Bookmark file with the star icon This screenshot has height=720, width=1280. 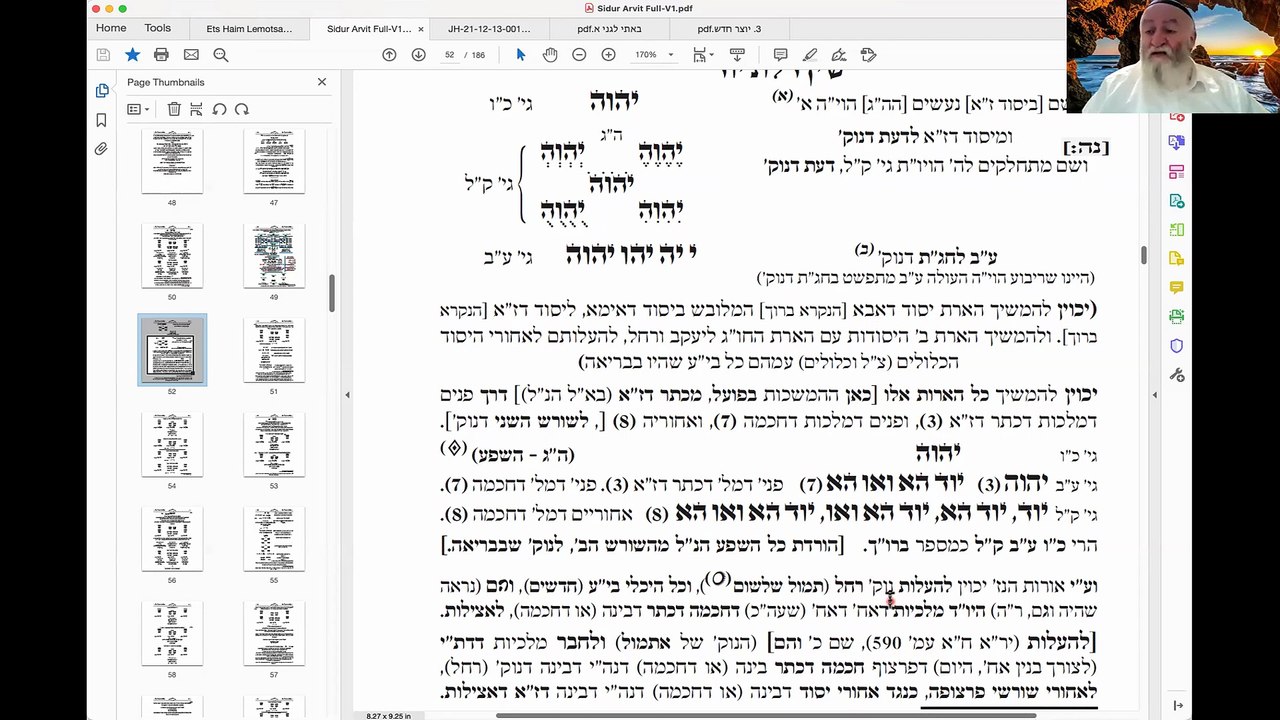[x=132, y=55]
